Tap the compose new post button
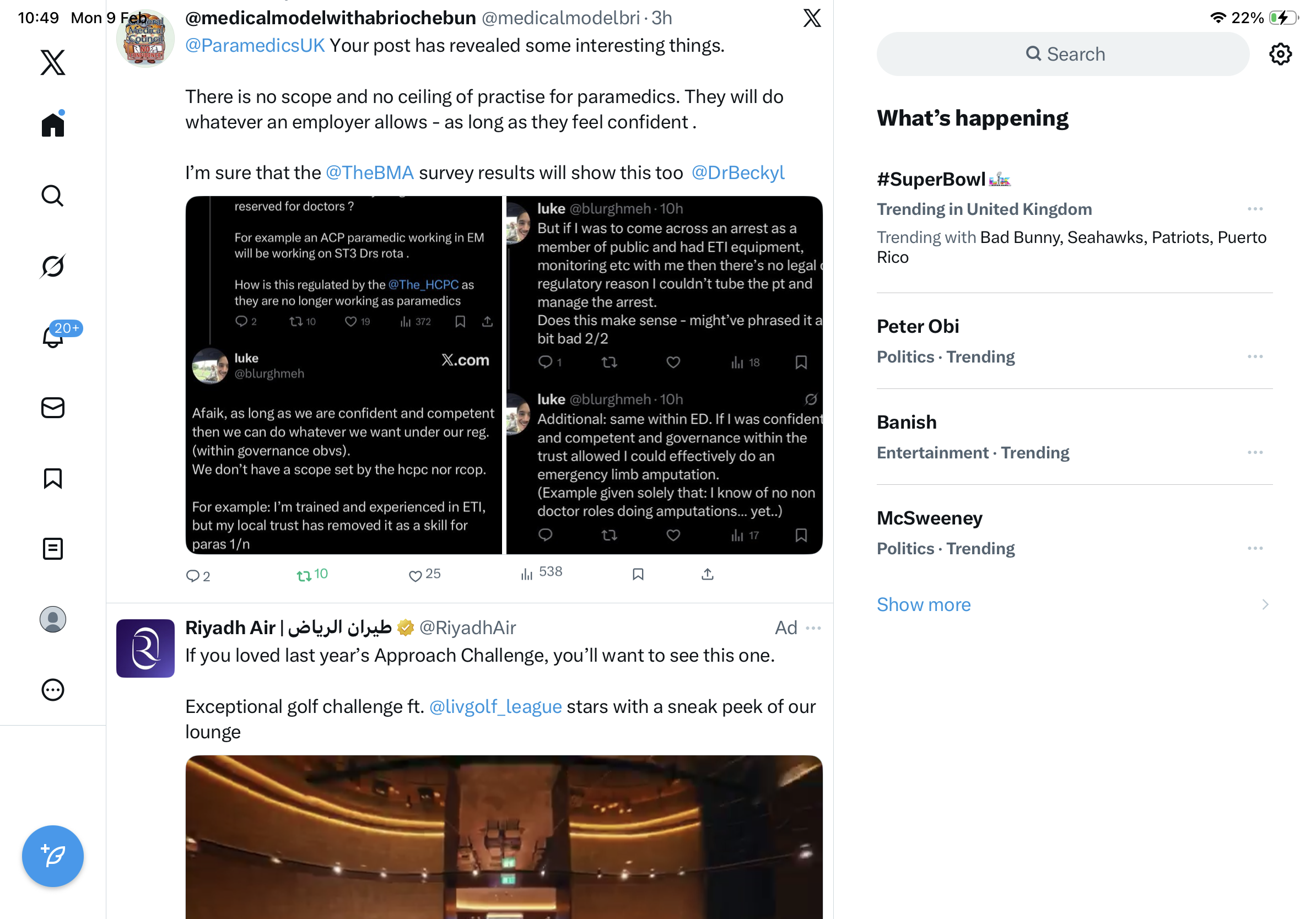1316x919 pixels. [53, 856]
